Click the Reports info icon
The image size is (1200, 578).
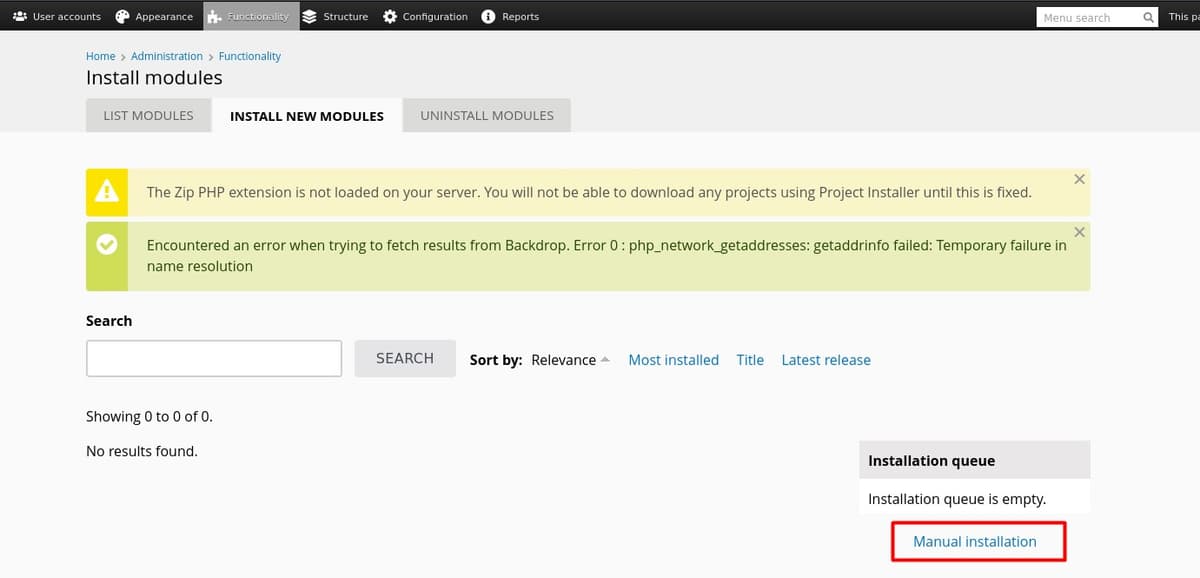(x=488, y=16)
